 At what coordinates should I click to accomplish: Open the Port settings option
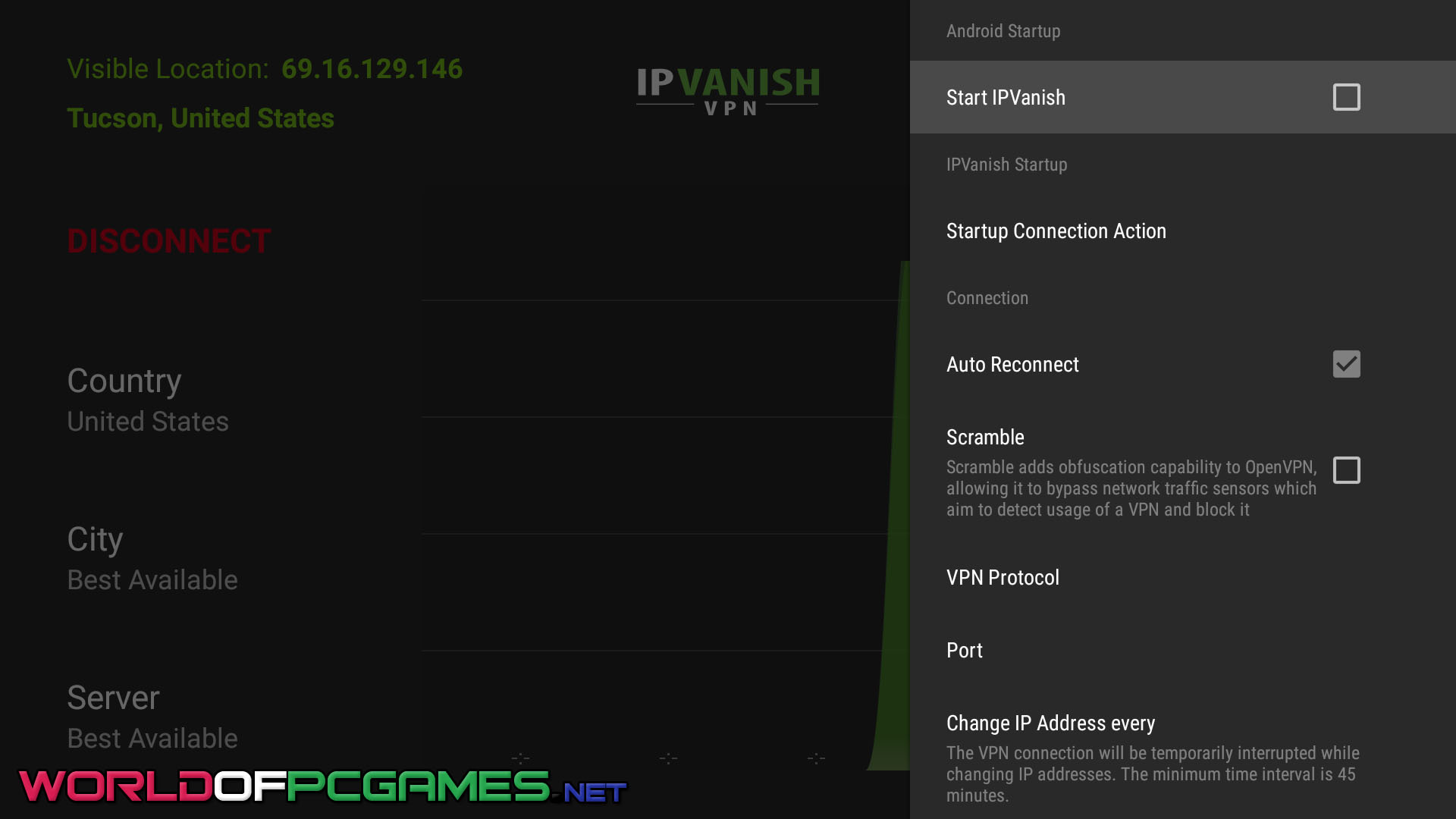[x=965, y=650]
